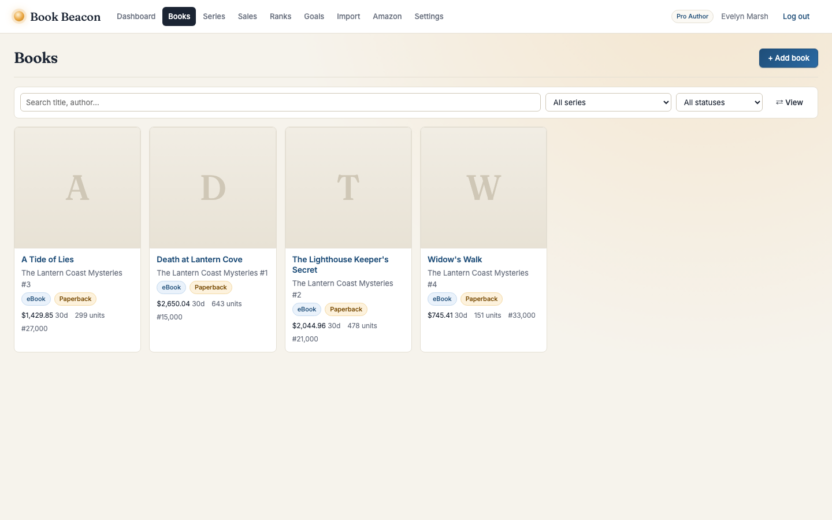This screenshot has width=832, height=520.
Task: Navigate to Ranks
Action: [280, 16]
